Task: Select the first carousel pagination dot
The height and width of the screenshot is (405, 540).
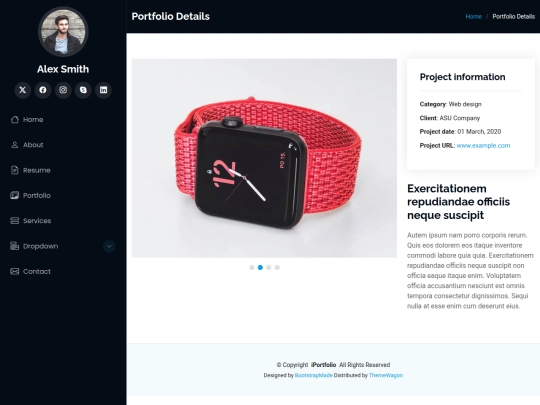Action: click(252, 267)
